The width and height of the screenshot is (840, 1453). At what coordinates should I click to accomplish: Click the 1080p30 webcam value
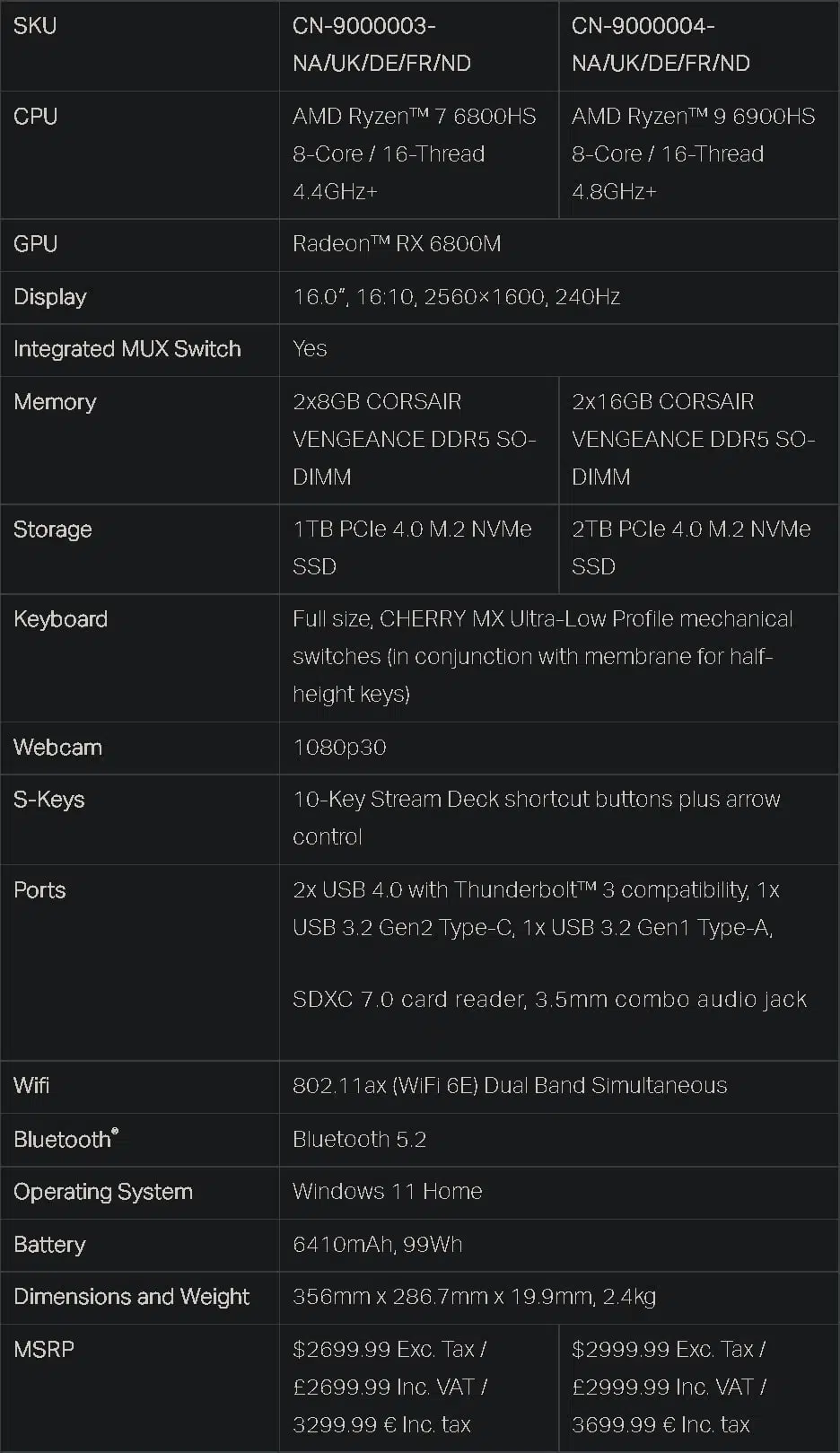pyautogui.click(x=339, y=748)
